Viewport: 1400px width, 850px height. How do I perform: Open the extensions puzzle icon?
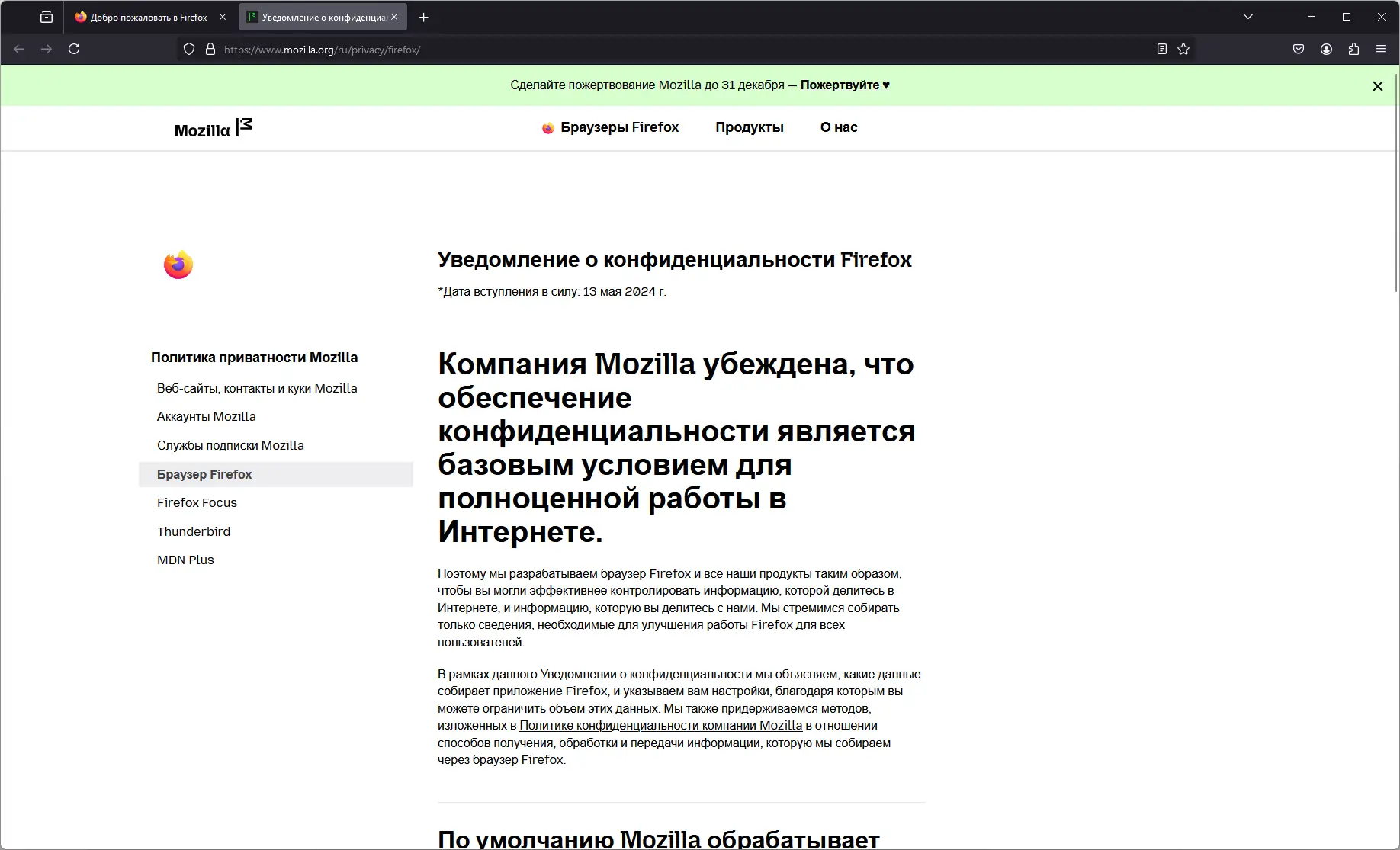(x=1353, y=49)
